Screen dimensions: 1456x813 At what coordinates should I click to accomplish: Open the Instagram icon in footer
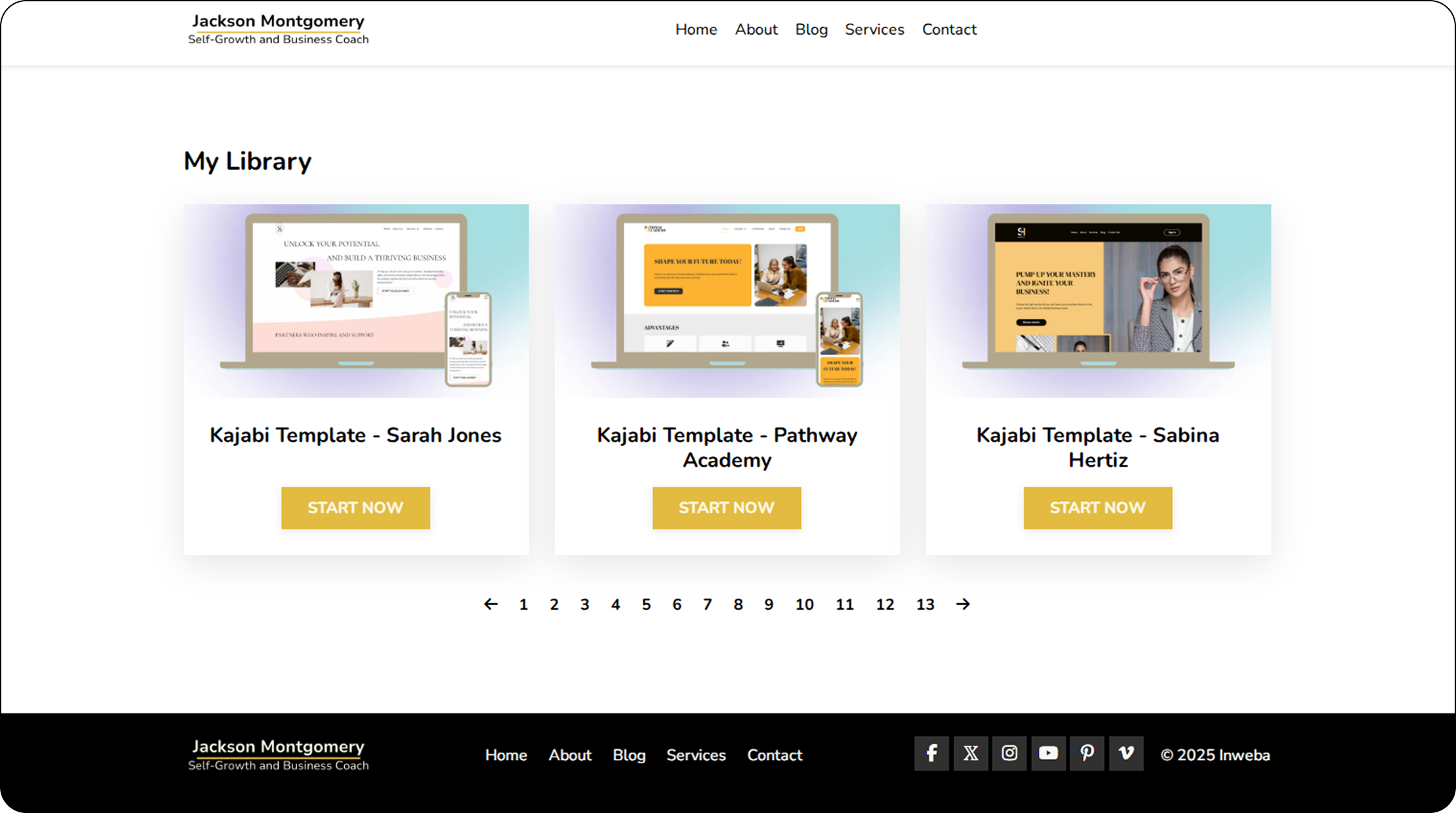(1009, 753)
